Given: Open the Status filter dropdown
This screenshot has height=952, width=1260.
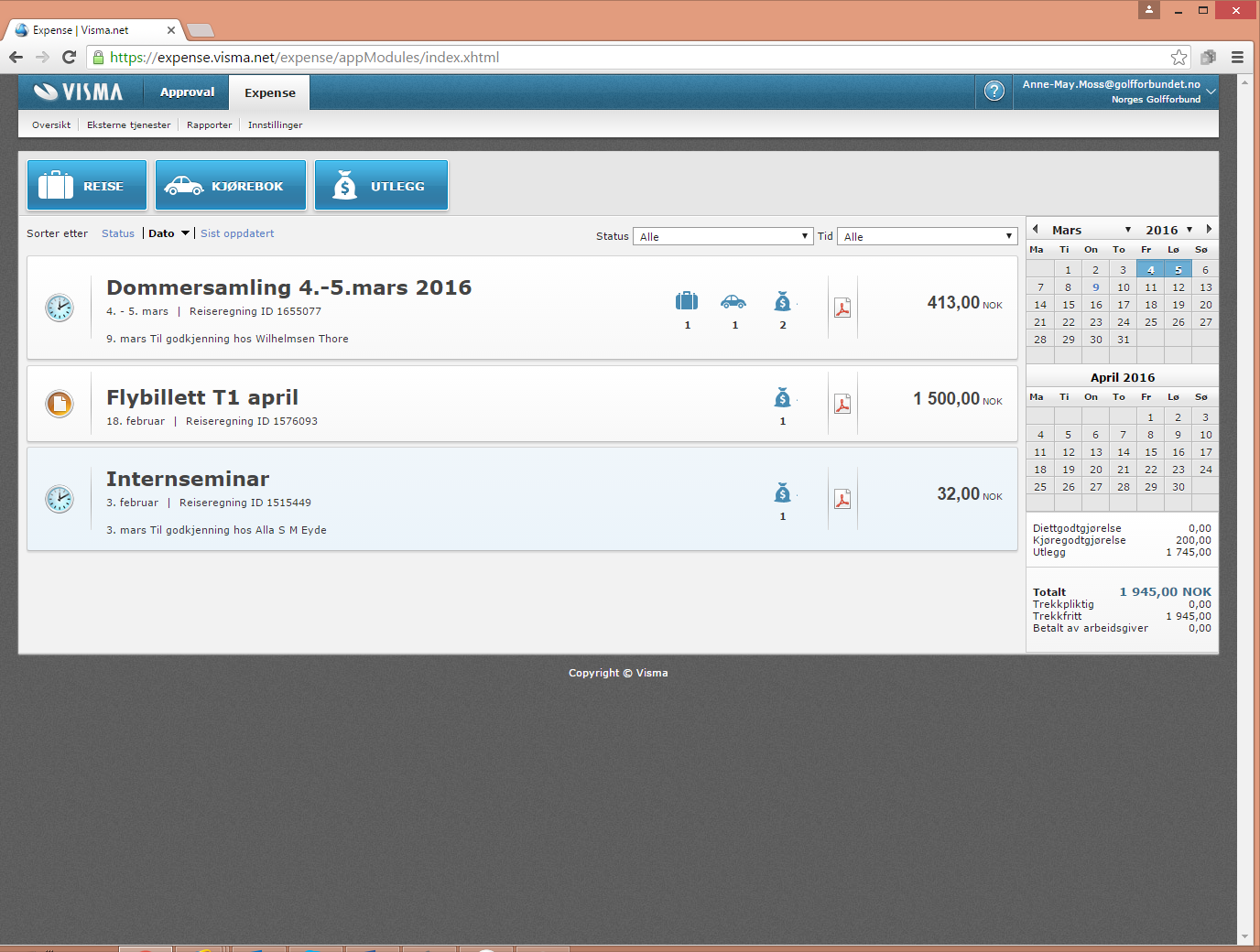Looking at the screenshot, I should coord(722,236).
